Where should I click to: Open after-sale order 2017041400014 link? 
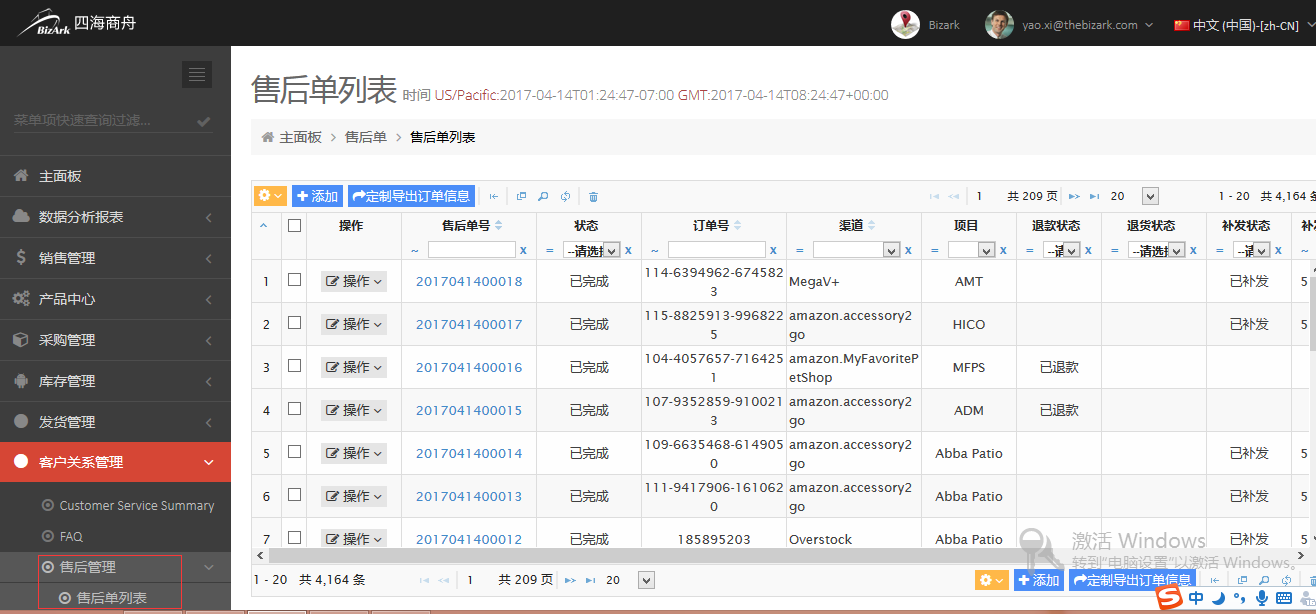point(469,454)
